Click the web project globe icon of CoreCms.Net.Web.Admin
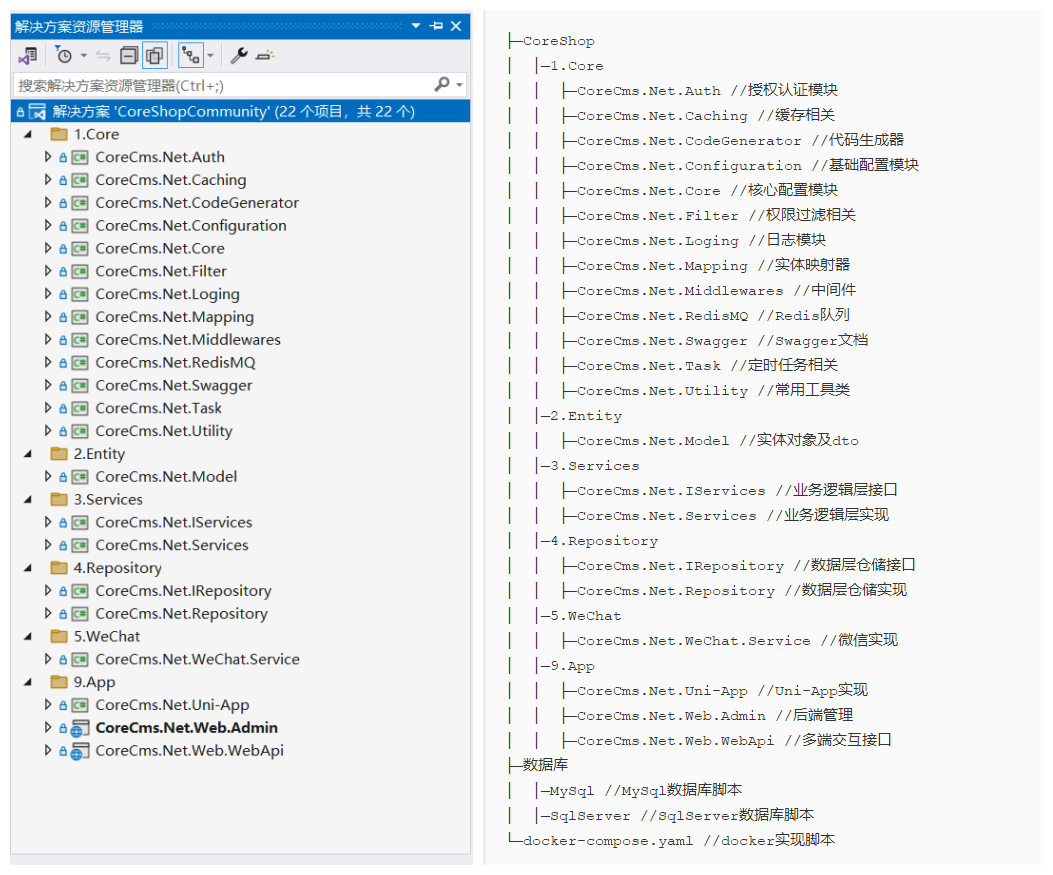The height and width of the screenshot is (875, 1053). (x=80, y=729)
